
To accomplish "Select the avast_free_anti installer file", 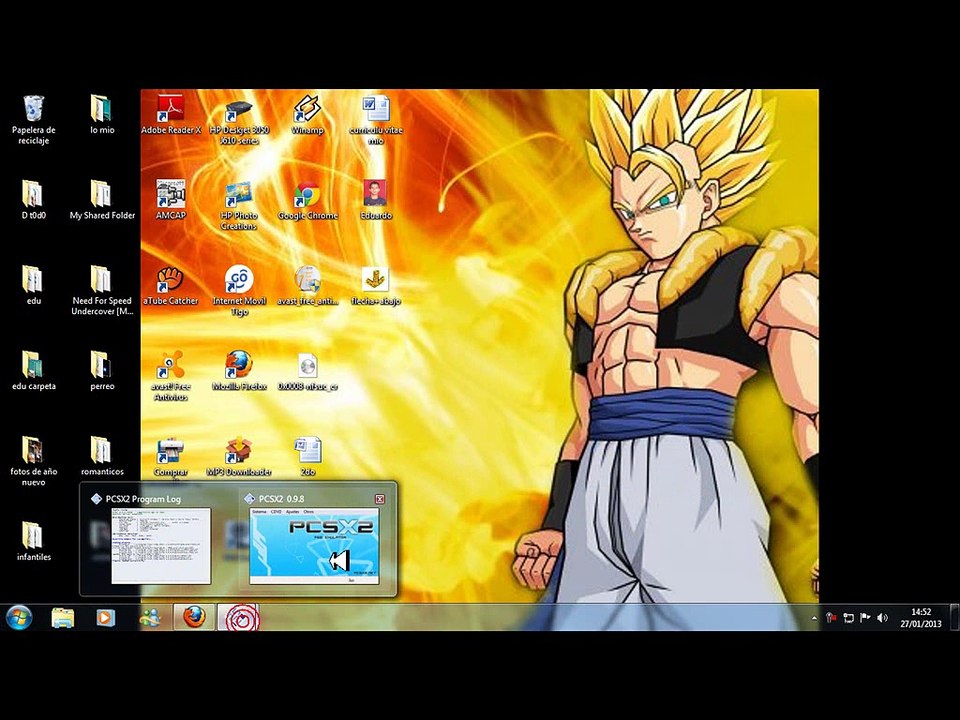I will coord(307,280).
